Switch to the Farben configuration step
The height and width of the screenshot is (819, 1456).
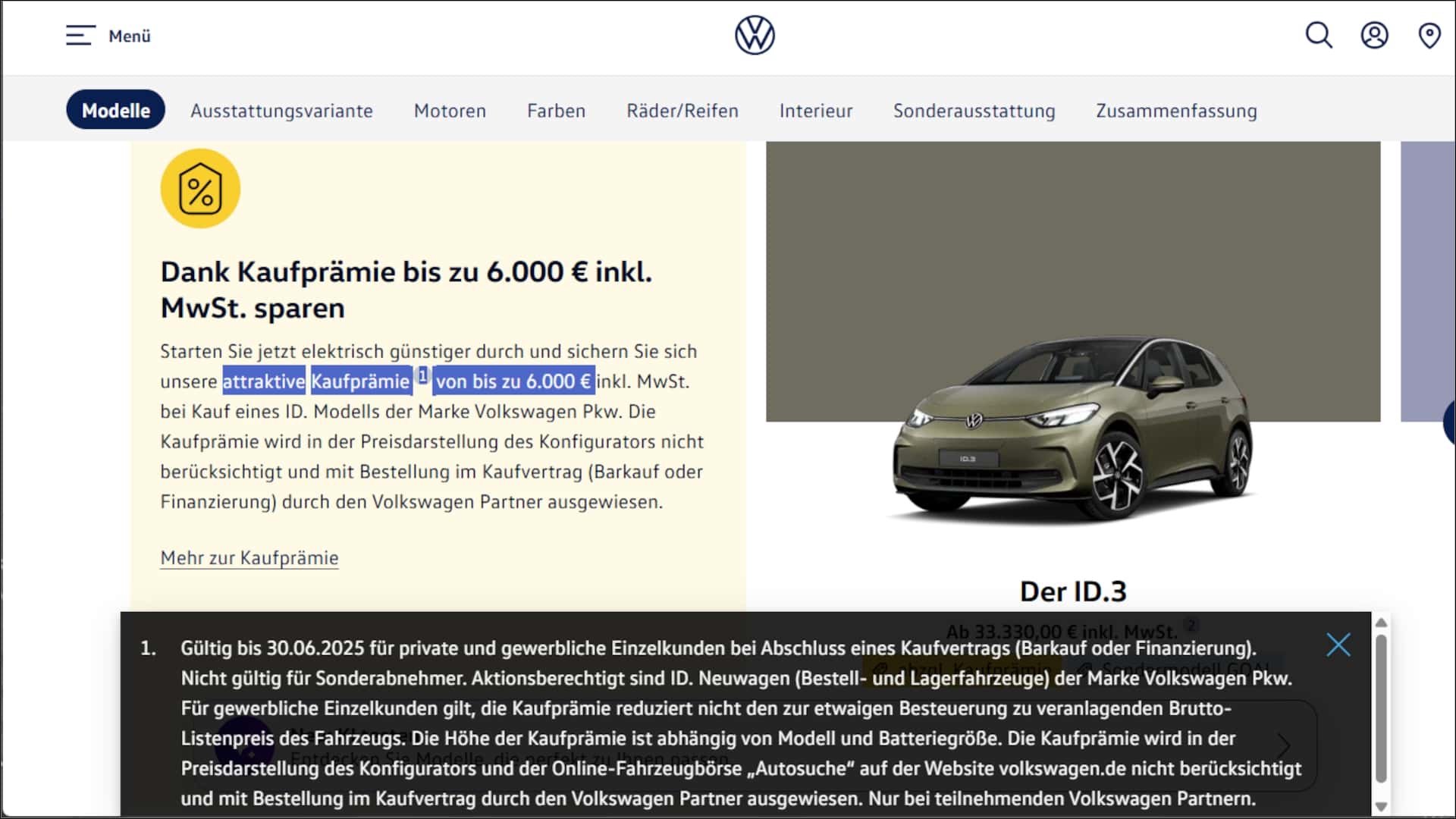(556, 111)
